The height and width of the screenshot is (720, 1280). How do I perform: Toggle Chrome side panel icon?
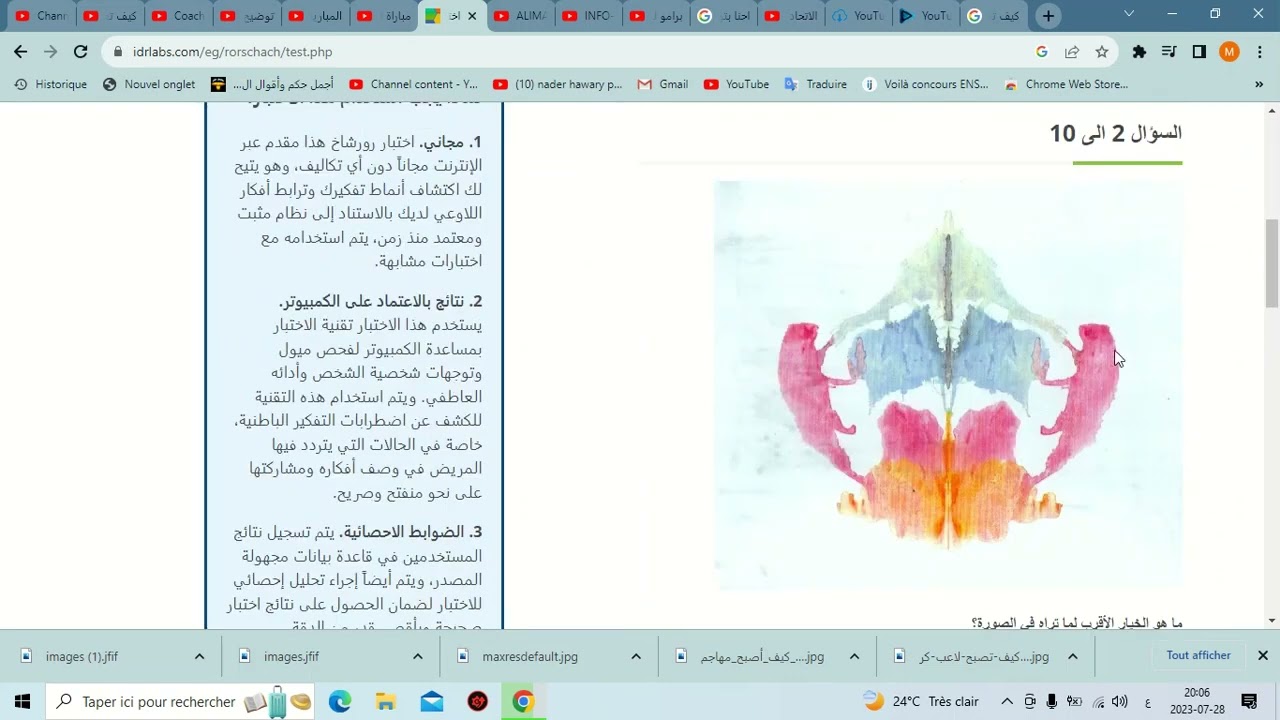coord(1199,52)
